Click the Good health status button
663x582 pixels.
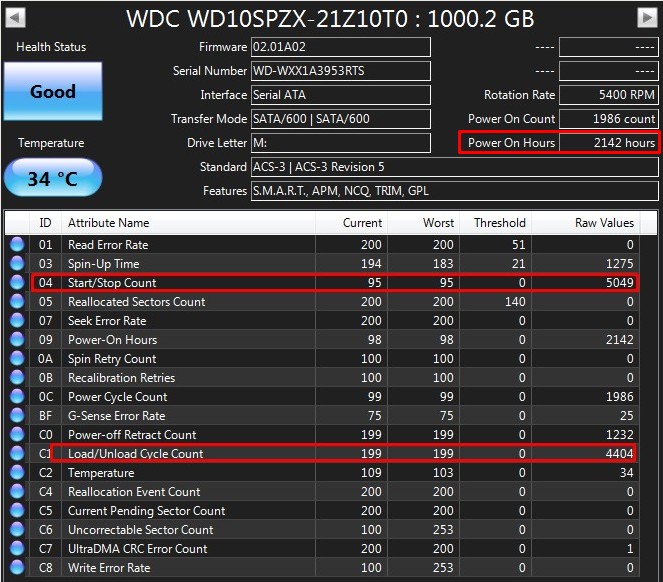pyautogui.click(x=53, y=91)
